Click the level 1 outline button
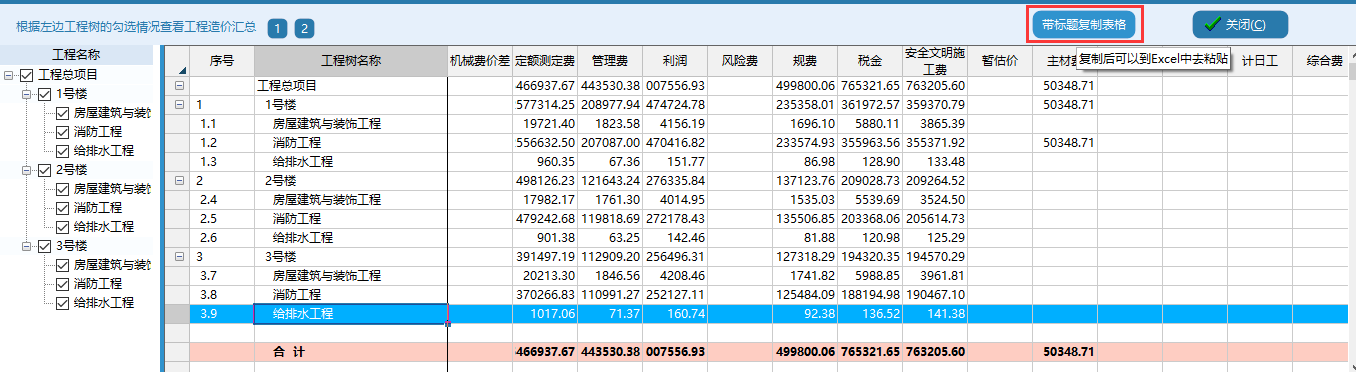 [277, 28]
